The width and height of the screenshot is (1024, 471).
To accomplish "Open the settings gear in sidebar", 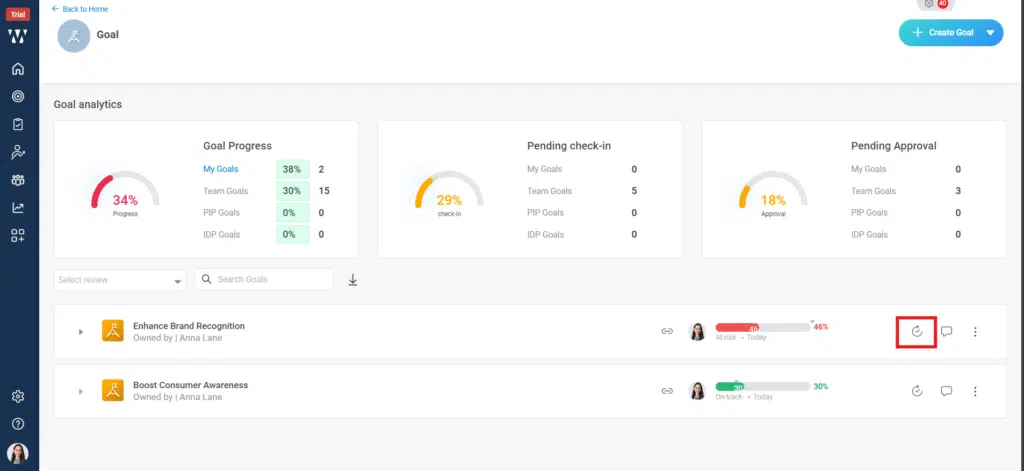I will point(18,397).
